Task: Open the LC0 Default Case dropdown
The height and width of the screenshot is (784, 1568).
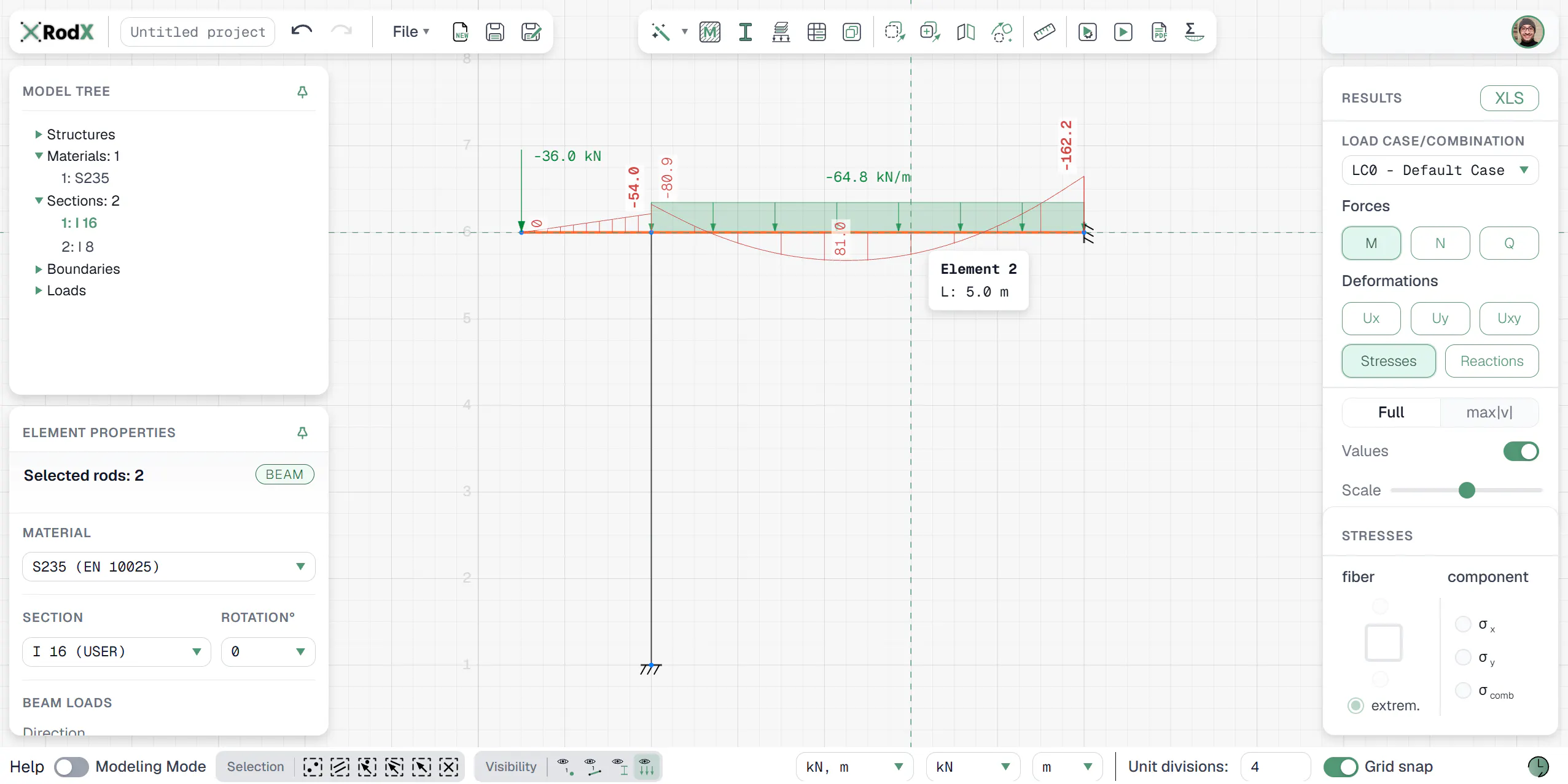Action: click(x=1440, y=170)
